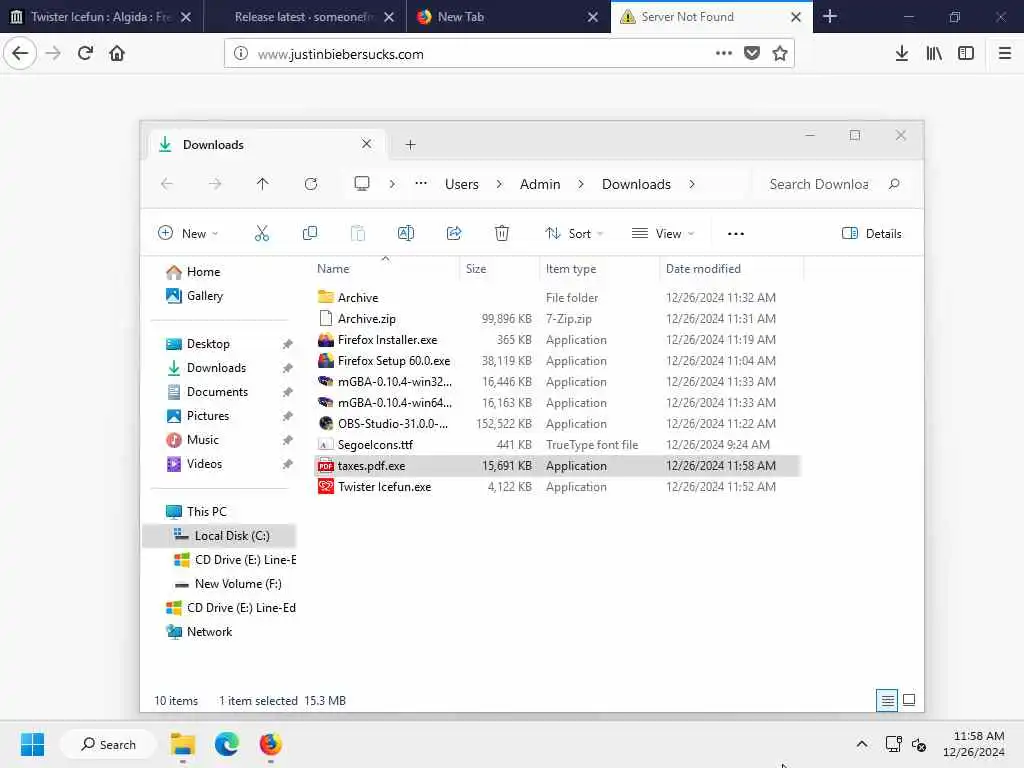Viewport: 1024px width, 768px height.
Task: Add a new File Explorer tab
Action: click(410, 144)
